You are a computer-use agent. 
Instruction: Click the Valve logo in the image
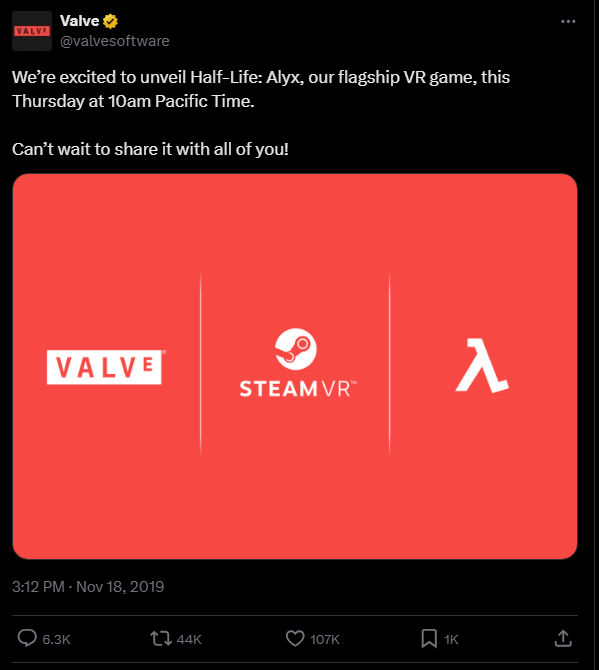(106, 367)
